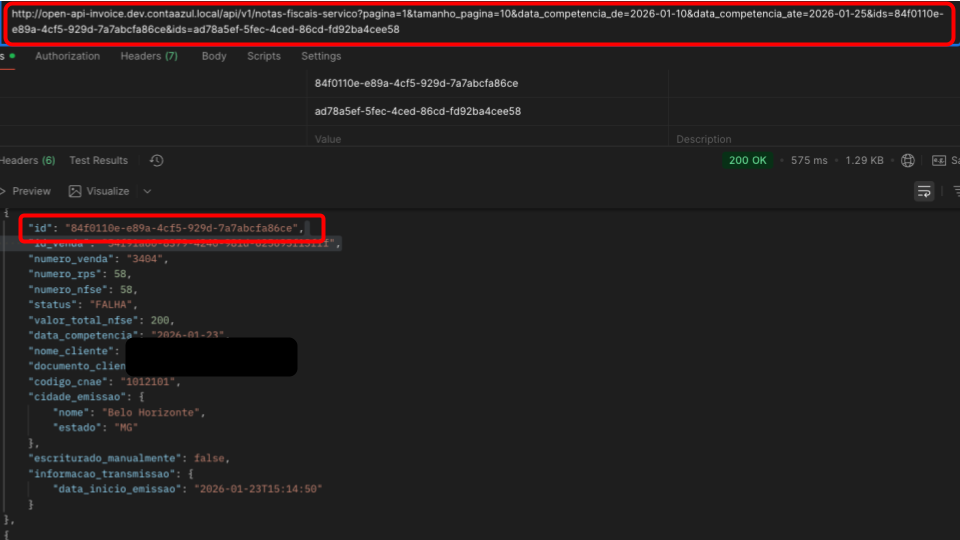Viewport: 960px width, 540px height.
Task: Click the 575 ms response time
Action: click(x=809, y=160)
